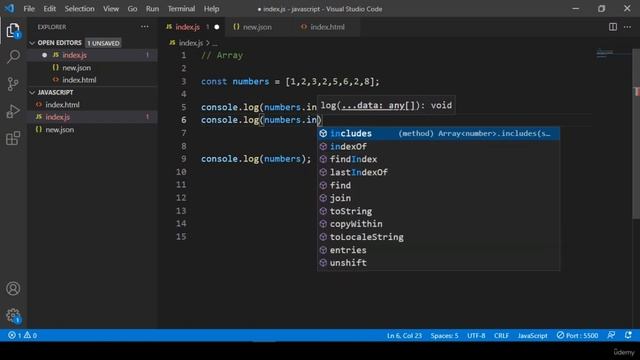This screenshot has width=640, height=360.
Task: Open the Go menu
Action: [x=132, y=9]
